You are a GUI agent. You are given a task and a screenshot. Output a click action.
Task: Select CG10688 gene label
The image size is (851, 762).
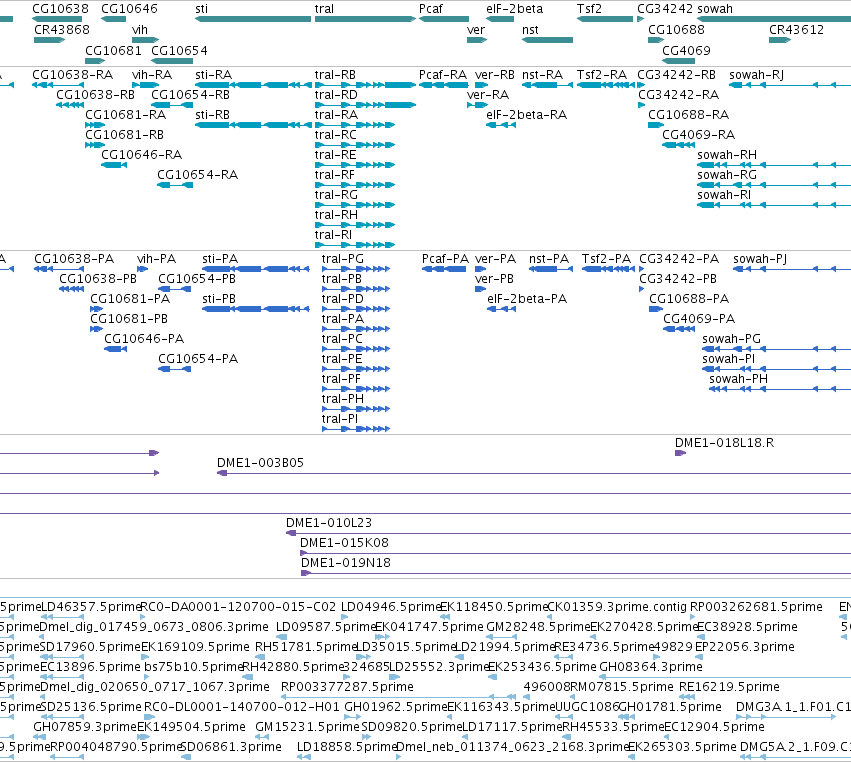pos(676,29)
